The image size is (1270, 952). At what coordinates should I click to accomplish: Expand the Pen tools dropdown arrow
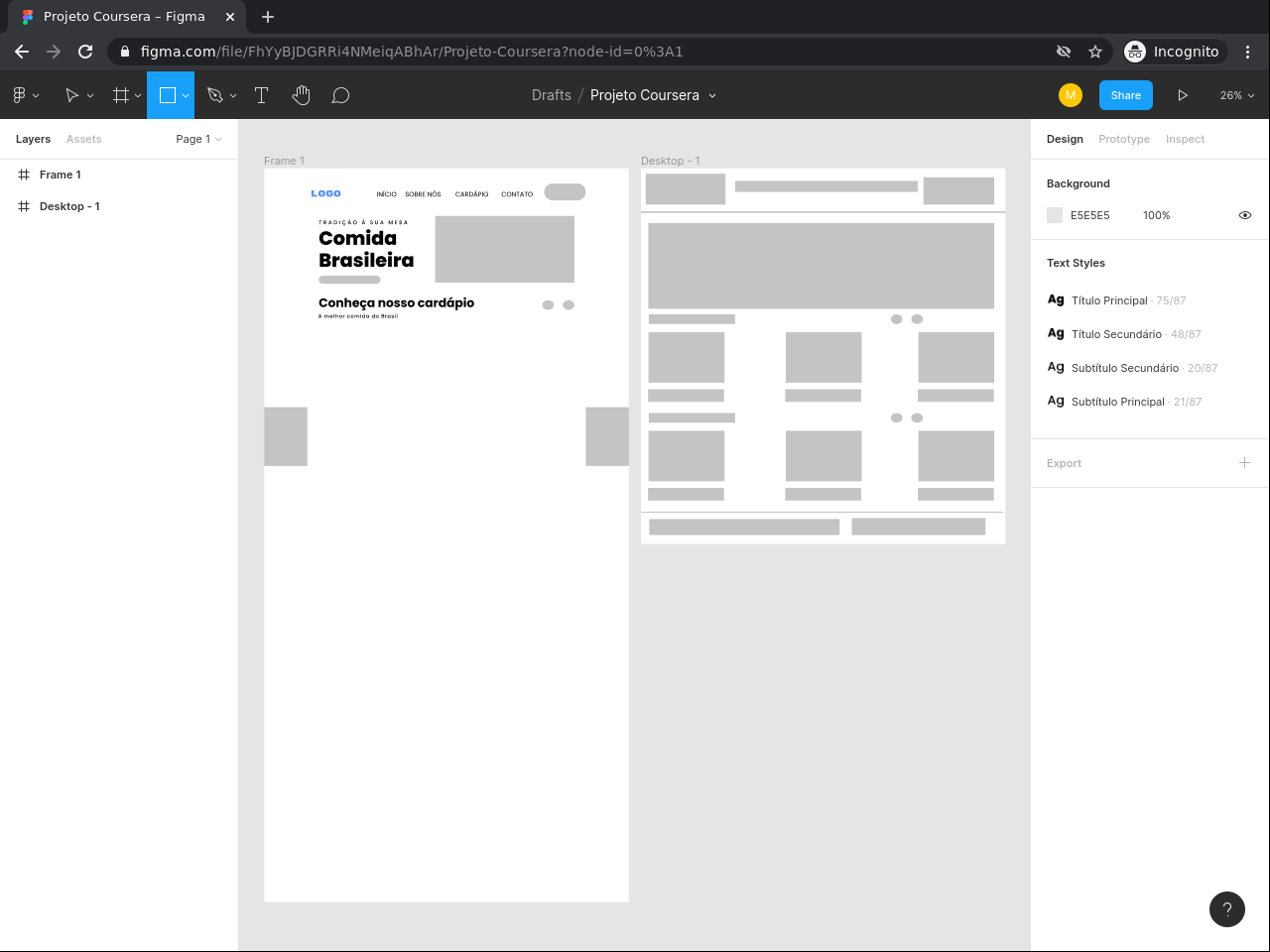pyautogui.click(x=233, y=96)
